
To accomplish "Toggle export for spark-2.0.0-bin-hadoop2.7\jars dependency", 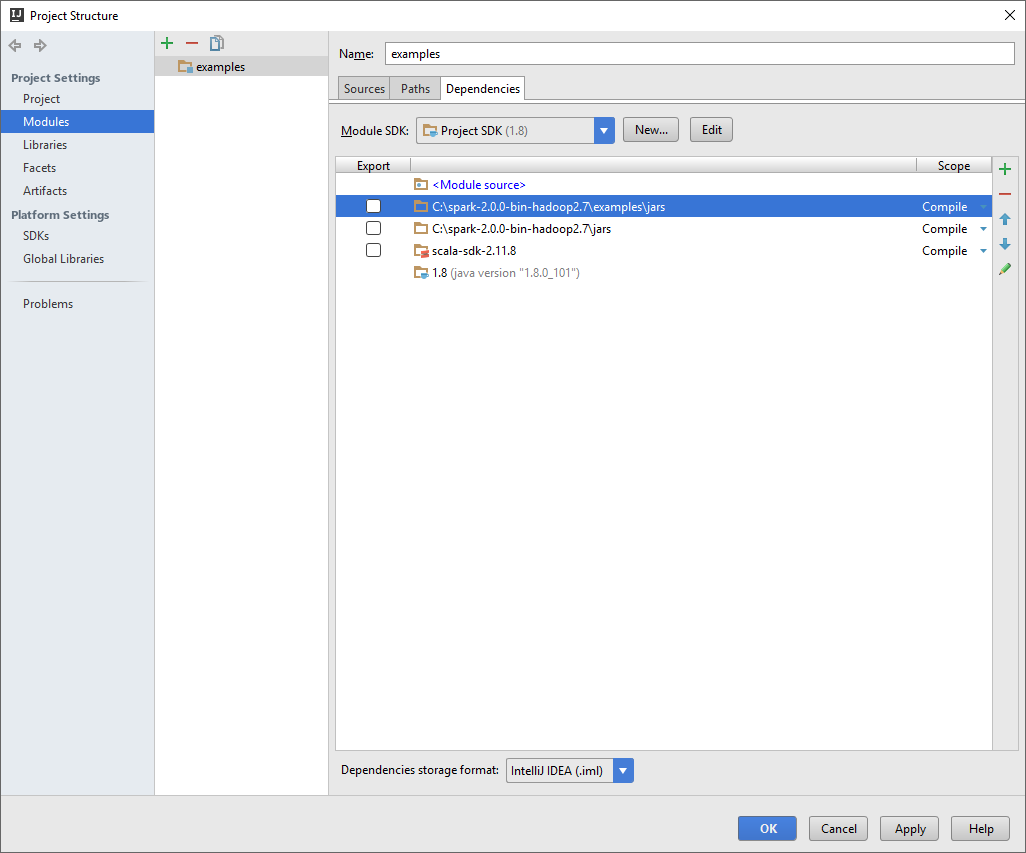I will [373, 228].
